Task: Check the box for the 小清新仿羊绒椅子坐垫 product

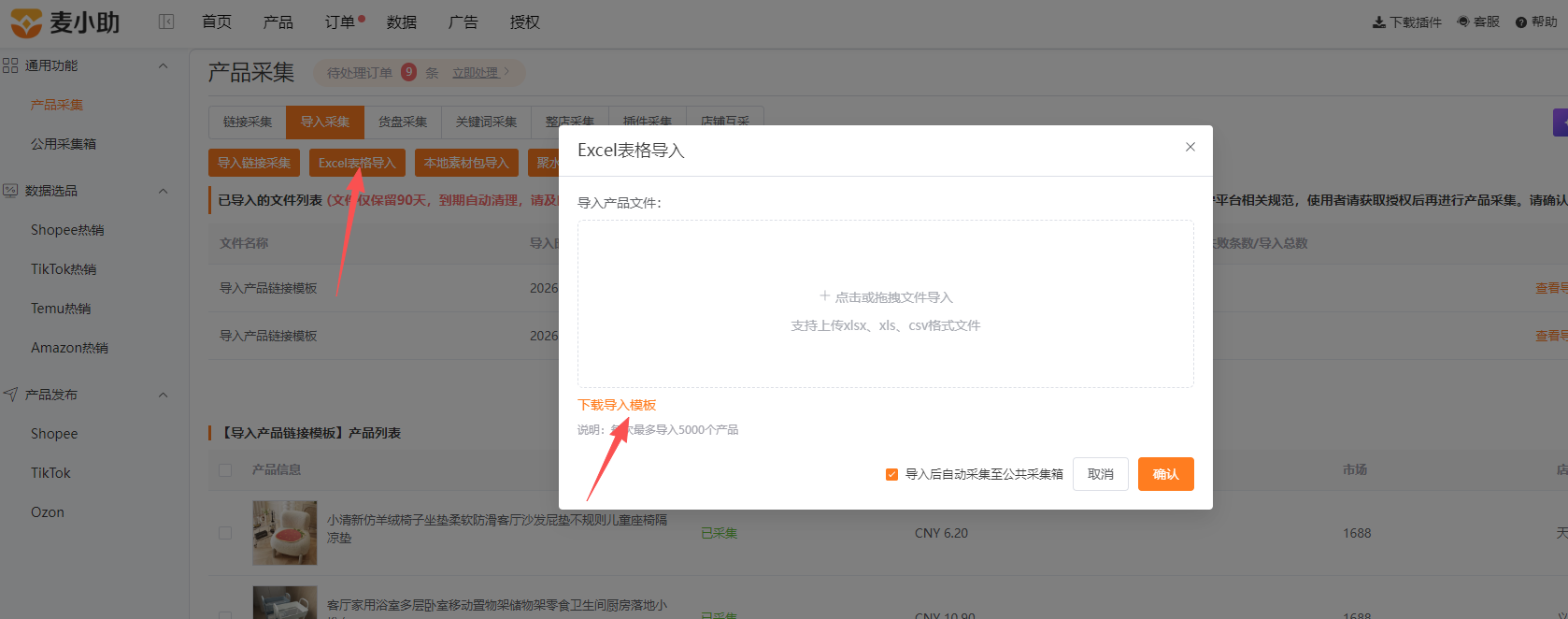Action: [225, 533]
